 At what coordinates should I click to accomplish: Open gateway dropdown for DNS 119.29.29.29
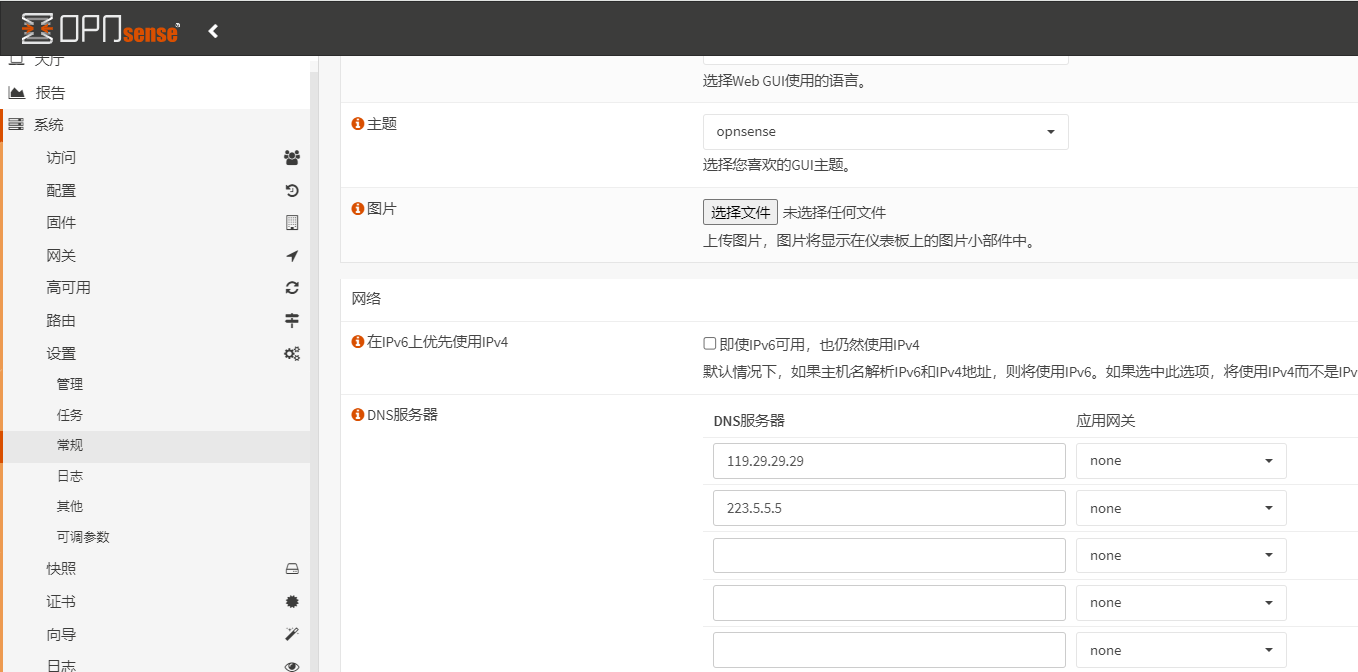[x=1180, y=461]
